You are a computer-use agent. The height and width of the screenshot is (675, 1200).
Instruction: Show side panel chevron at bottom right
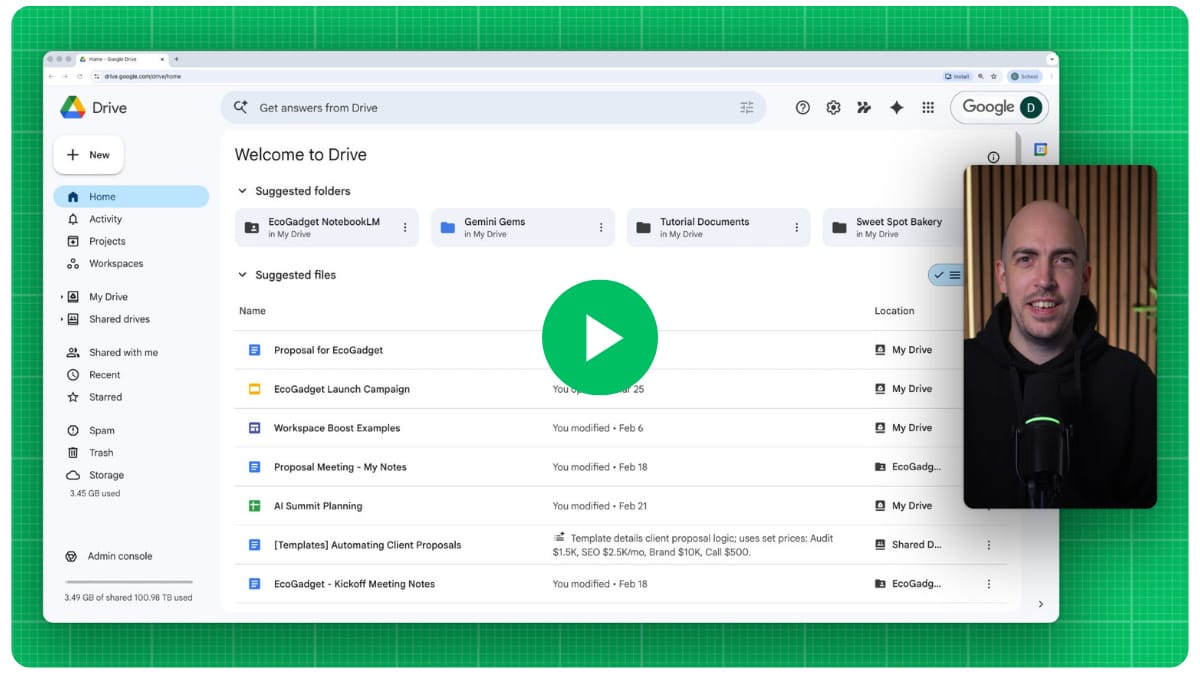1041,604
